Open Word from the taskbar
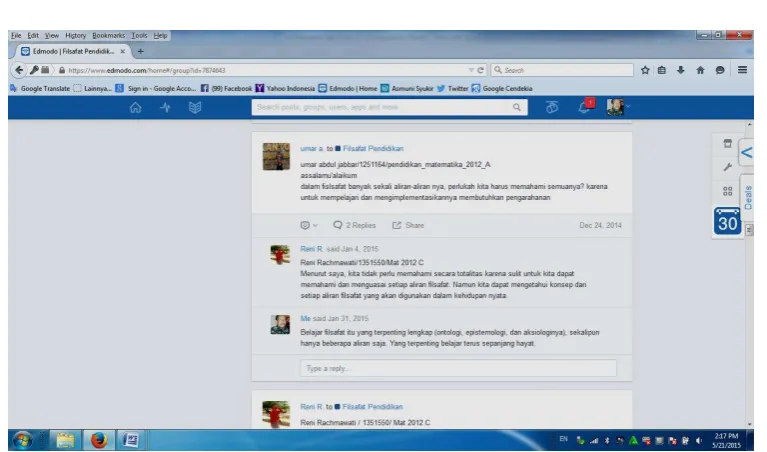The width and height of the screenshot is (767, 452). tap(130, 440)
